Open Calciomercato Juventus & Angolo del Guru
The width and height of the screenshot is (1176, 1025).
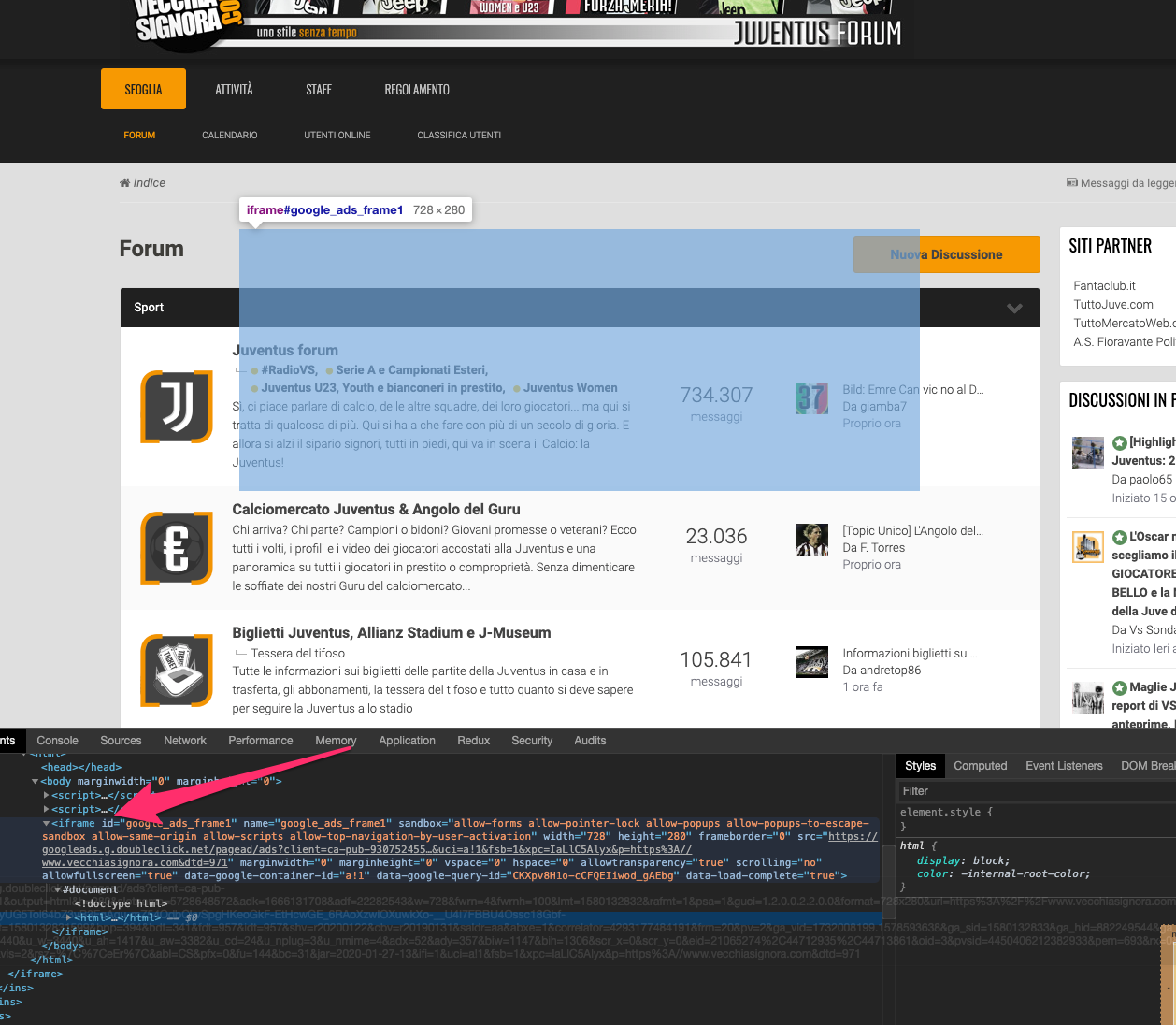pos(377,510)
